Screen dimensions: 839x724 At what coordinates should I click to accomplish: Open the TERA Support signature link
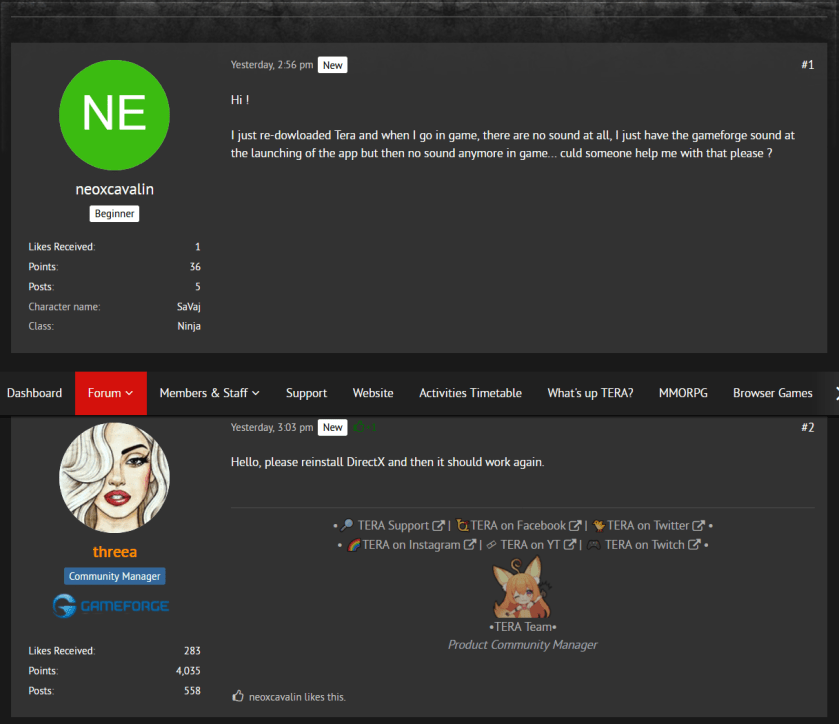393,525
